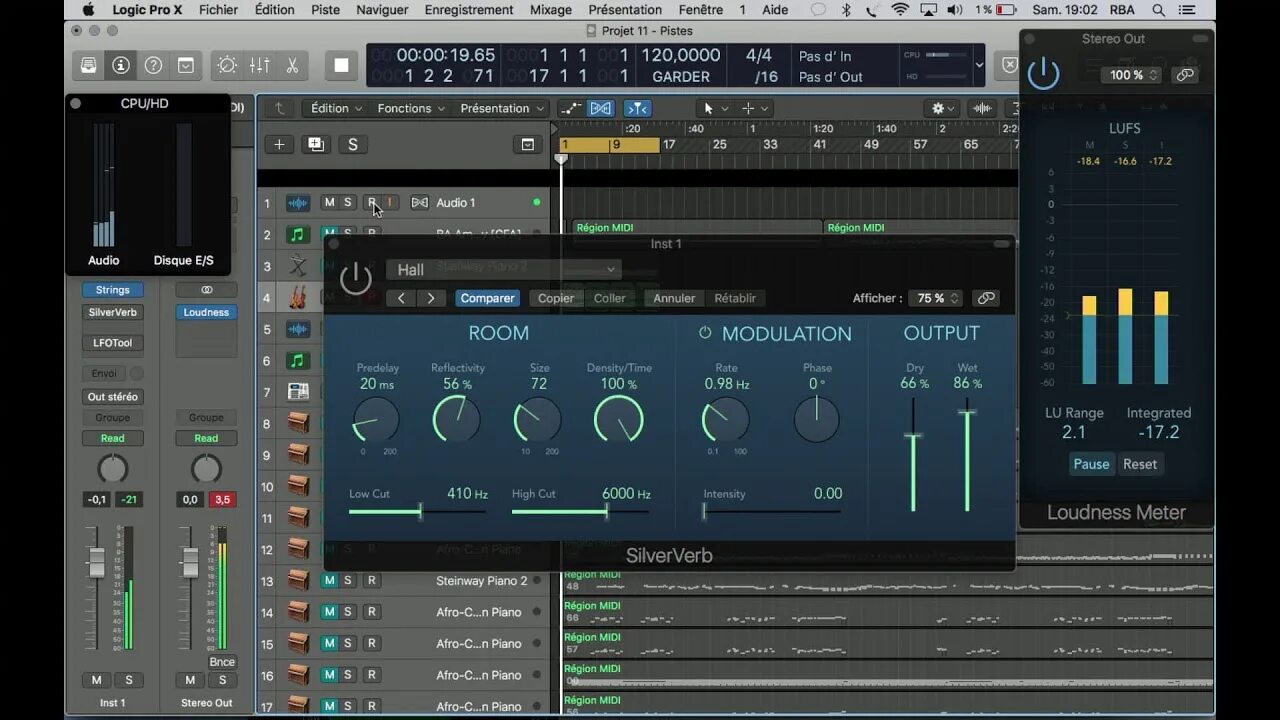Change SilverVerb Afficher 75 % stepper
The width and height of the screenshot is (1280, 720).
pos(938,298)
